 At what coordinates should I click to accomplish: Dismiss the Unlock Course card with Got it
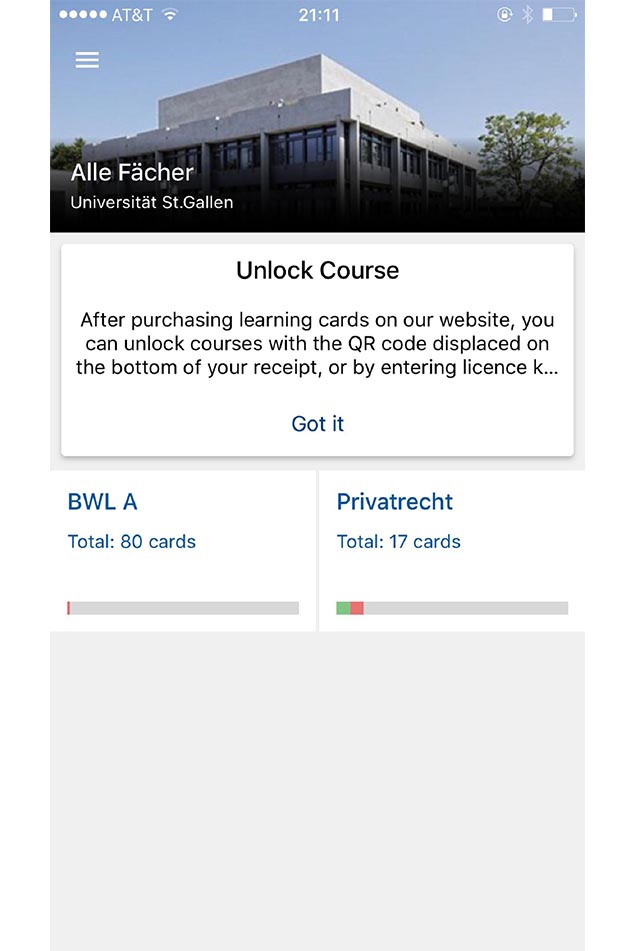click(317, 424)
